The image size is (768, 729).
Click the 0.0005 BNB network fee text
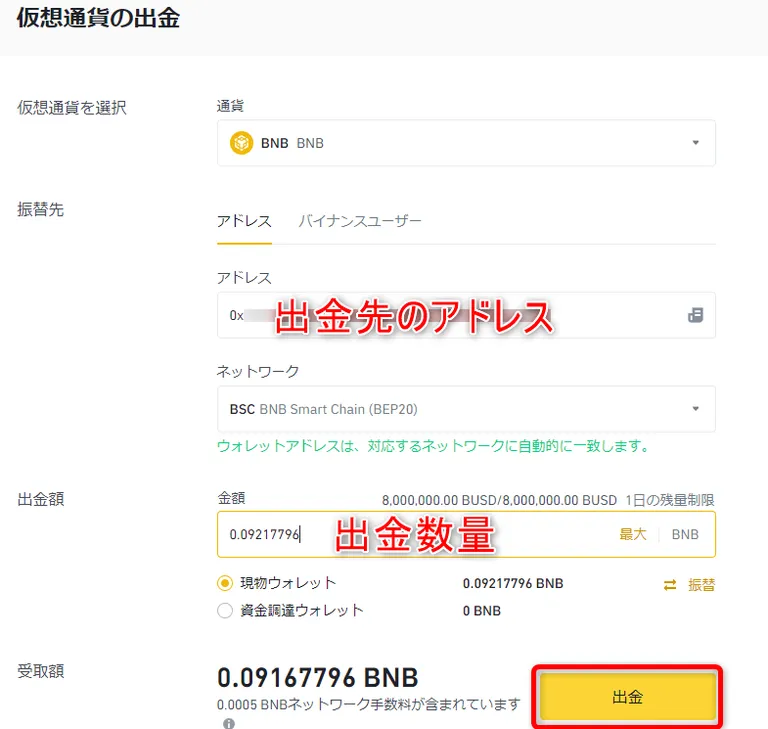pyautogui.click(x=368, y=705)
